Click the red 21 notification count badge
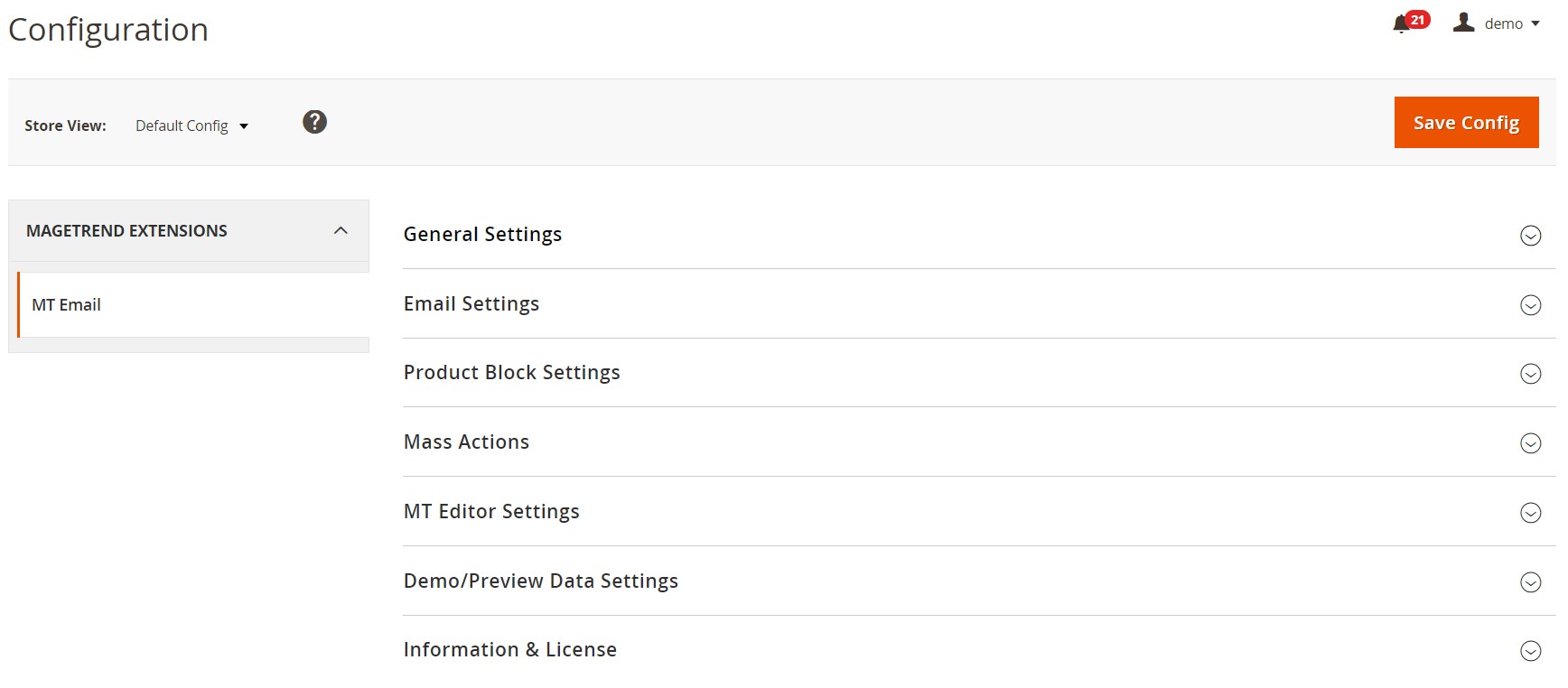The image size is (1568, 688). pyautogui.click(x=1418, y=19)
